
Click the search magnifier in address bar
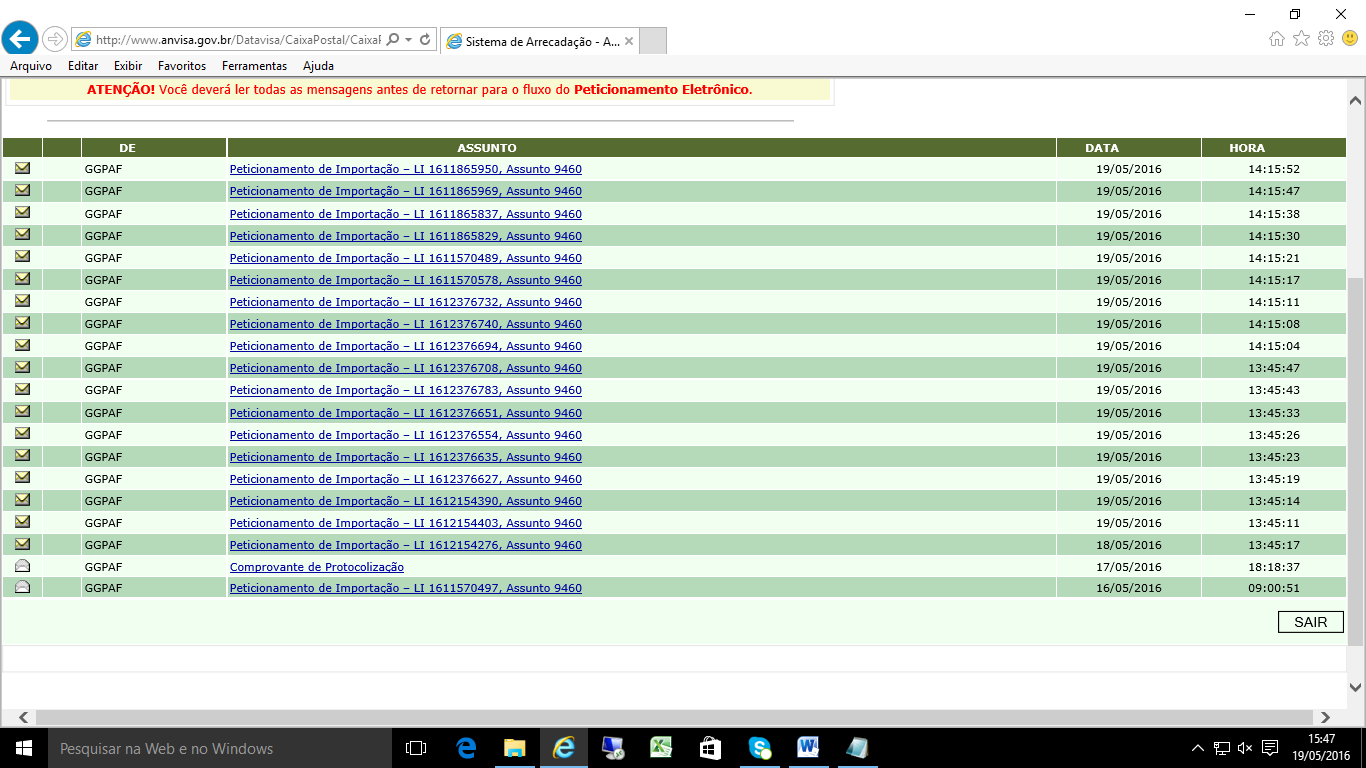[x=392, y=40]
